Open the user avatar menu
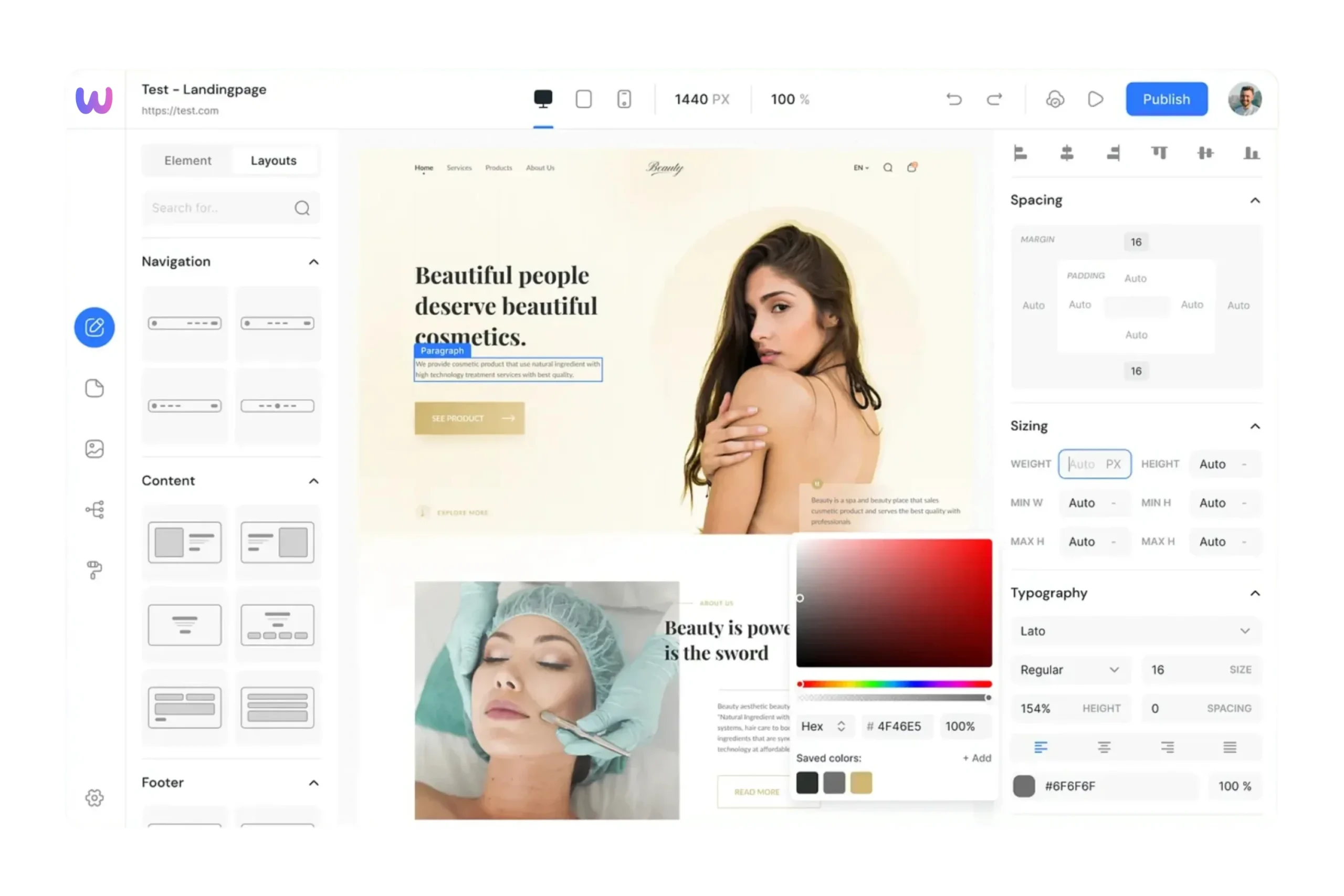Image resolution: width=1344 pixels, height=896 pixels. [x=1245, y=99]
